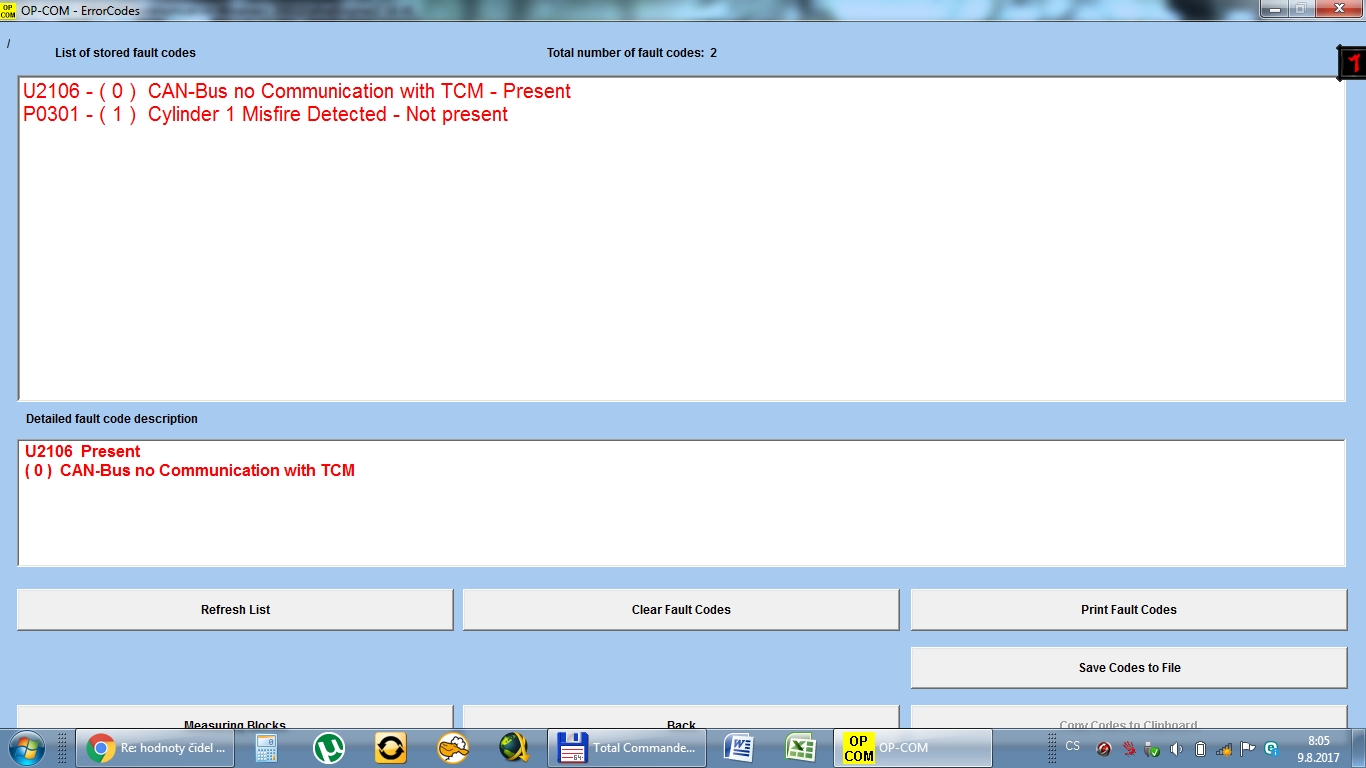Image resolution: width=1366 pixels, height=768 pixels.
Task: Open Microsoft Excel from the taskbar
Action: (x=800, y=747)
